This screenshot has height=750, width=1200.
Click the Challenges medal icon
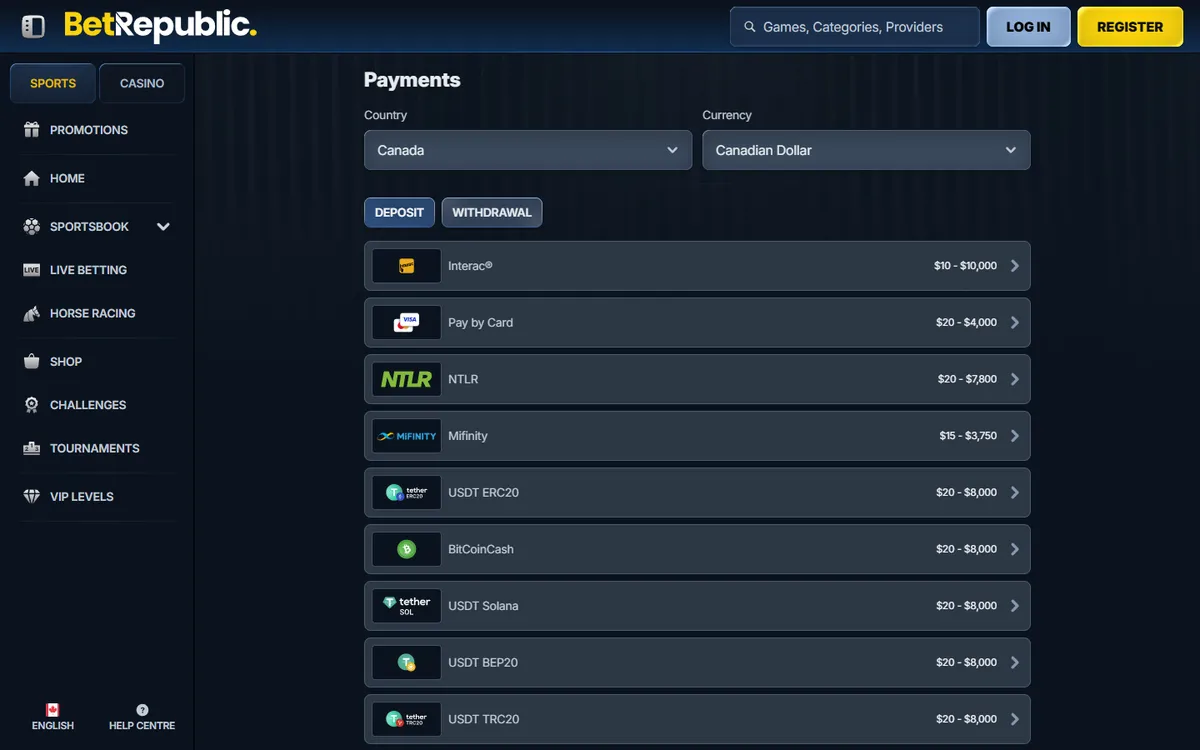[x=32, y=405]
